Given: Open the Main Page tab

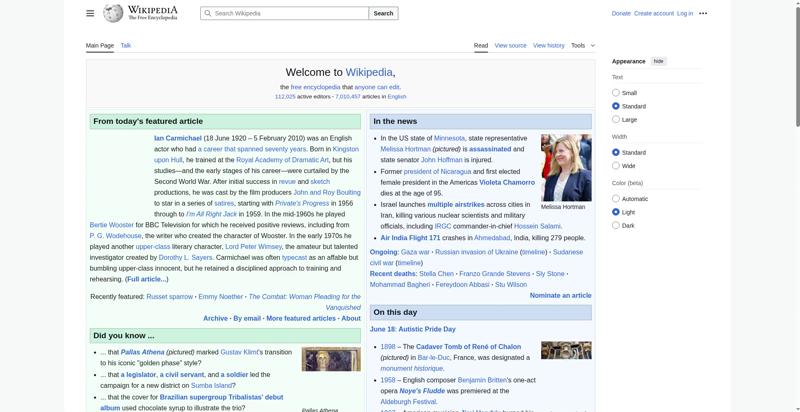Looking at the screenshot, I should (100, 45).
